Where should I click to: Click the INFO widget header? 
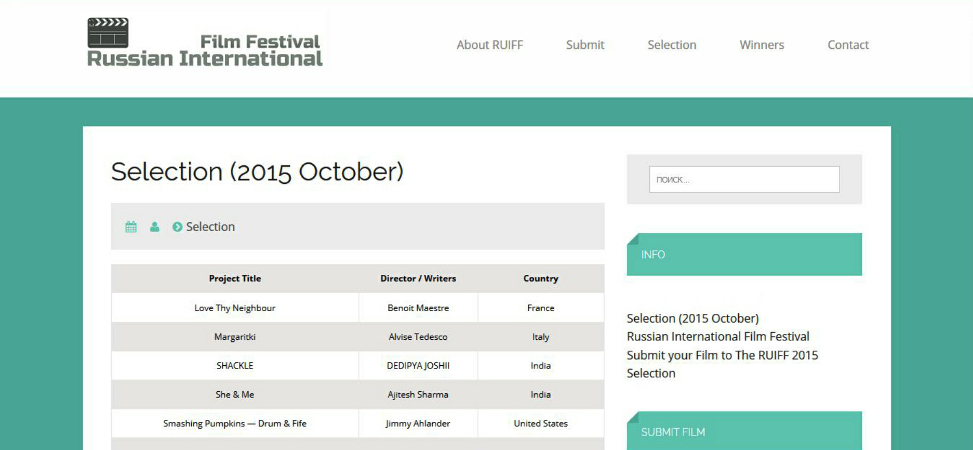click(744, 254)
